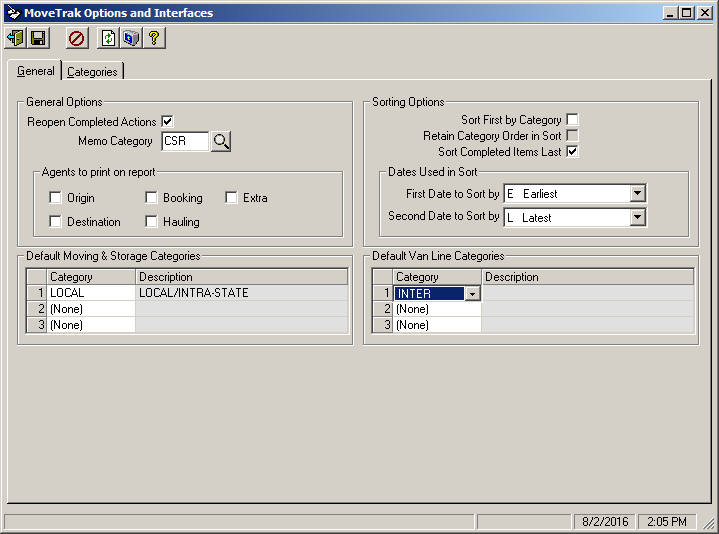Click the blue screen capture icon
719x534 pixels.
click(x=131, y=38)
